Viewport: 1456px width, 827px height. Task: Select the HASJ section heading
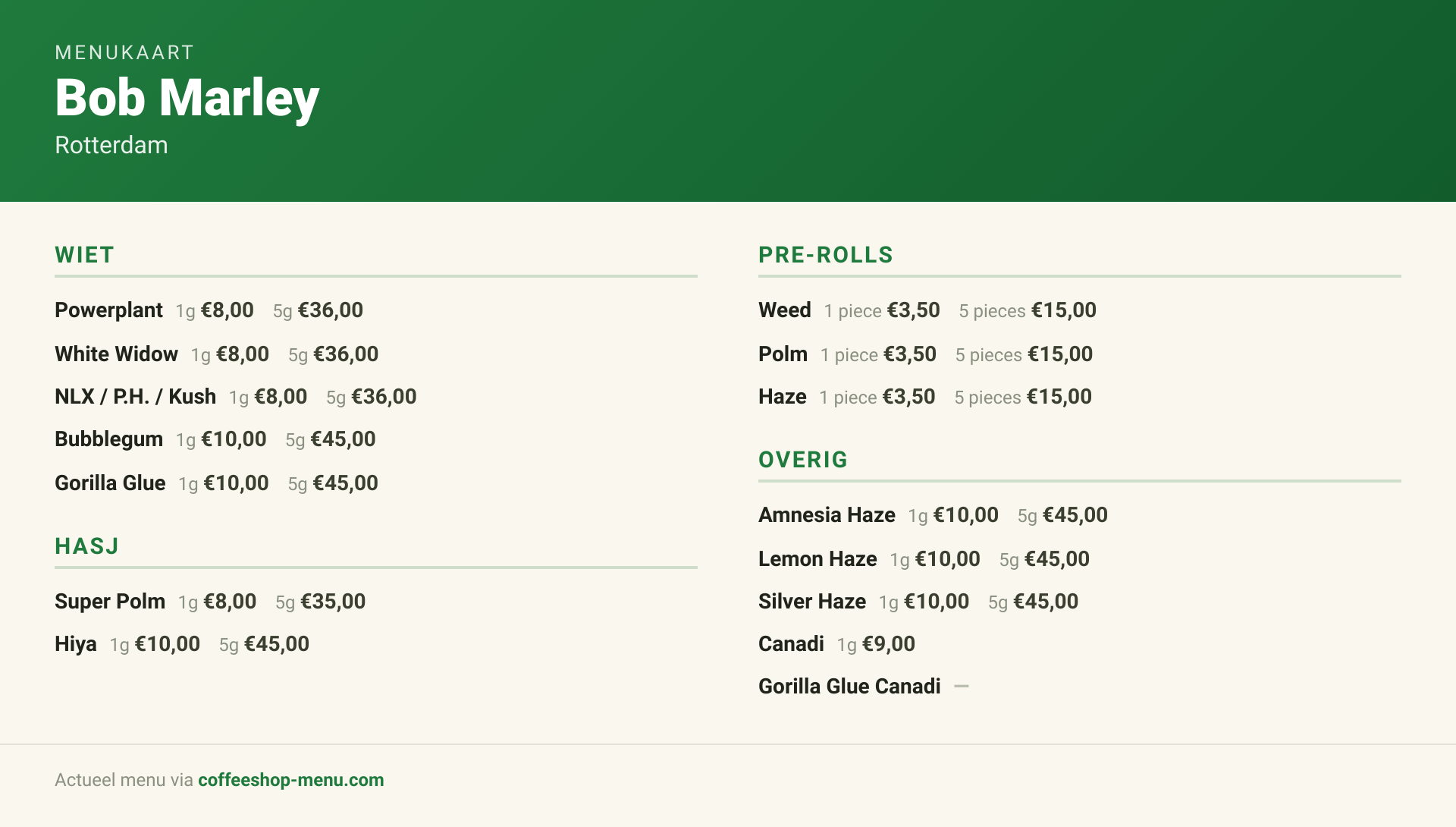pos(86,546)
